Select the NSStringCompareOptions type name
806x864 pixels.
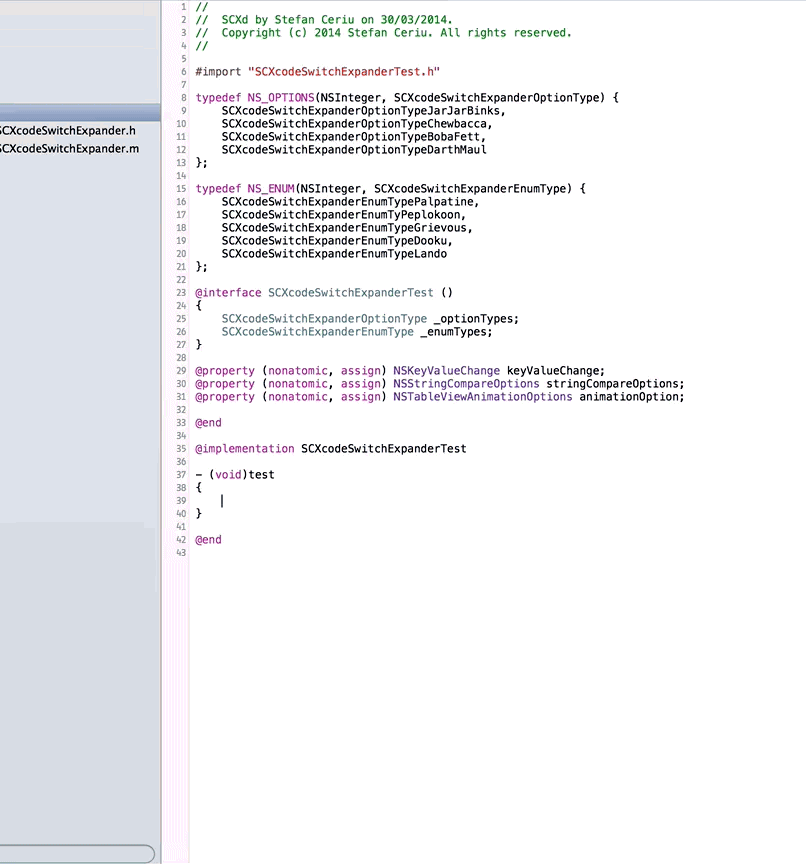(464, 383)
